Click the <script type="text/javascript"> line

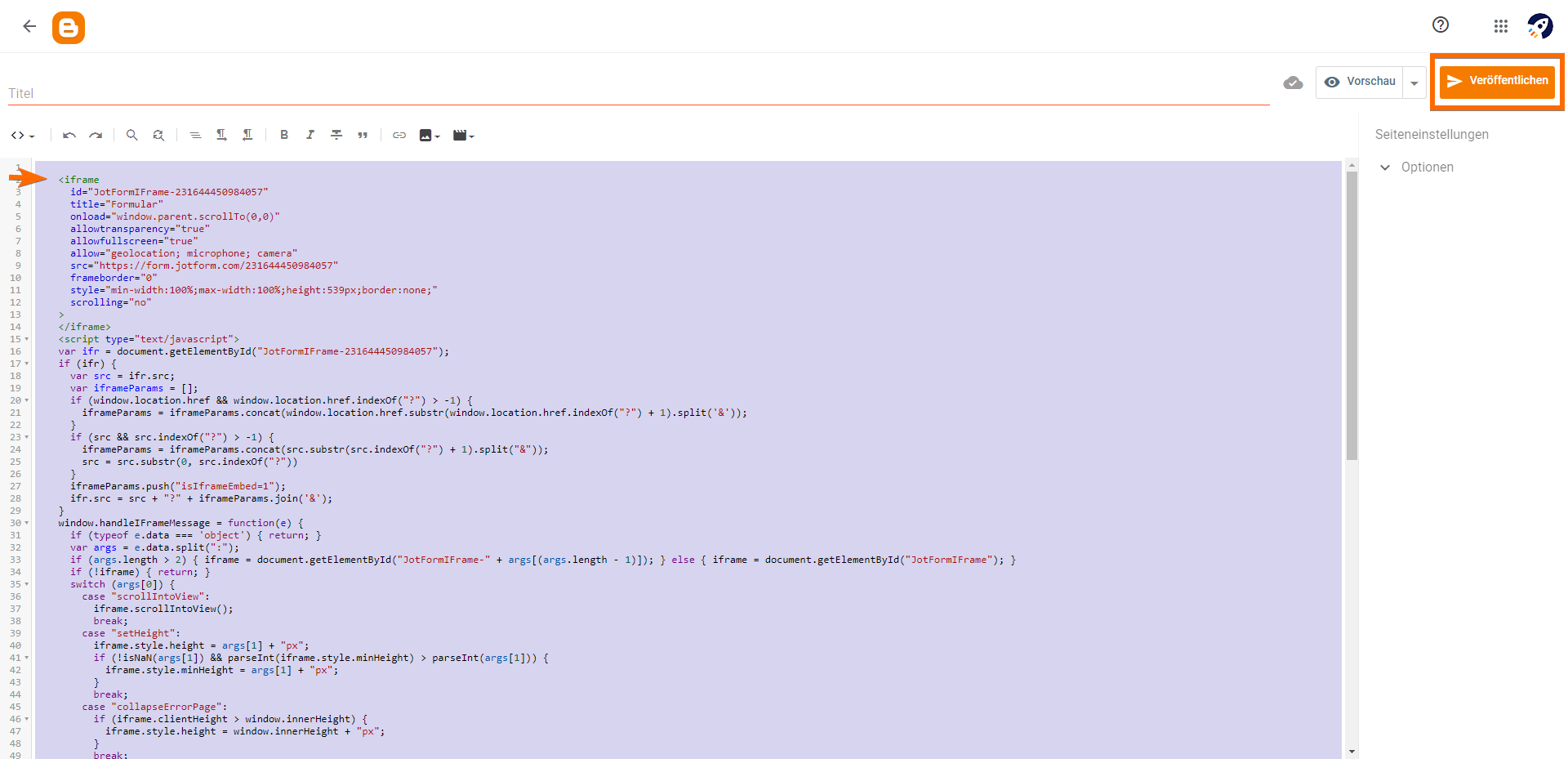point(149,339)
